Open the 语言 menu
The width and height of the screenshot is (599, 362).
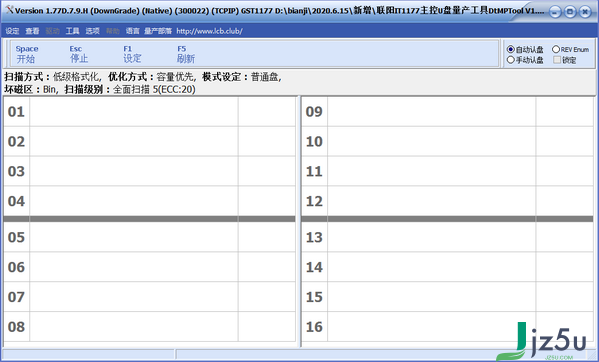tap(133, 31)
